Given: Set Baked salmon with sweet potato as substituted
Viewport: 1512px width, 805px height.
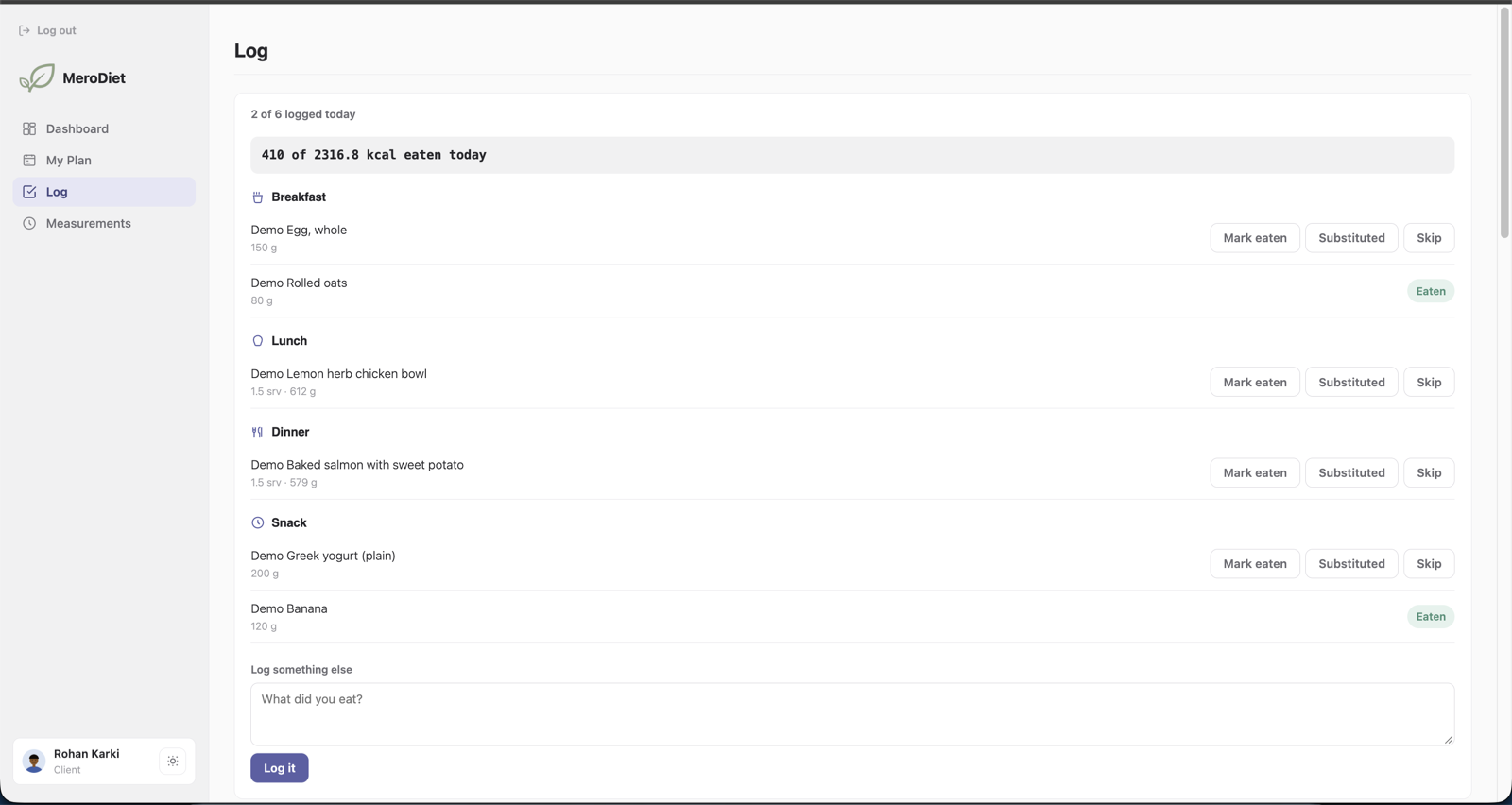Looking at the screenshot, I should tap(1351, 472).
